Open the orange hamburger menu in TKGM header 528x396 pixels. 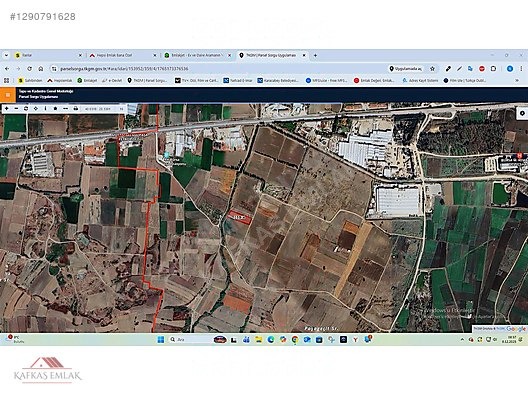[8, 95]
